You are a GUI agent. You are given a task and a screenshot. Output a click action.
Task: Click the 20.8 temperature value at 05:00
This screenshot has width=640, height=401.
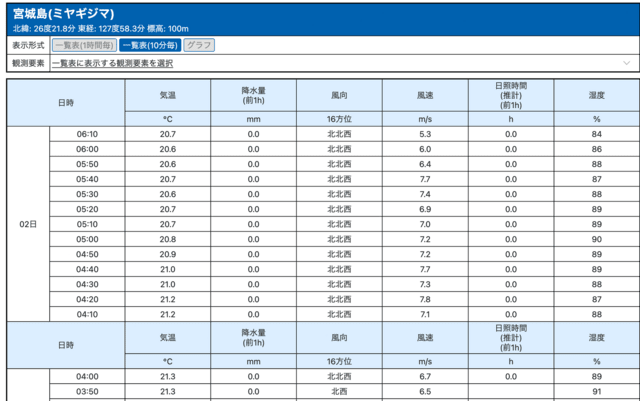click(168, 239)
